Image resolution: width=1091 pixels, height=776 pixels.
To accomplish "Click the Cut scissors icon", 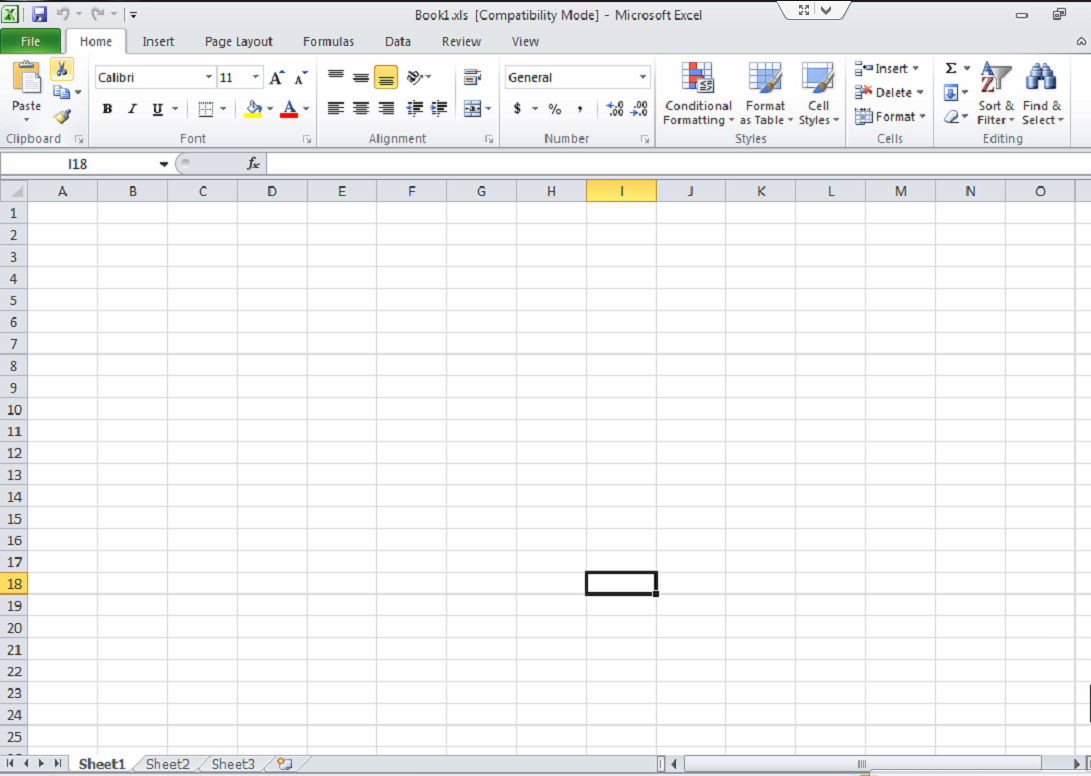I will tap(62, 69).
